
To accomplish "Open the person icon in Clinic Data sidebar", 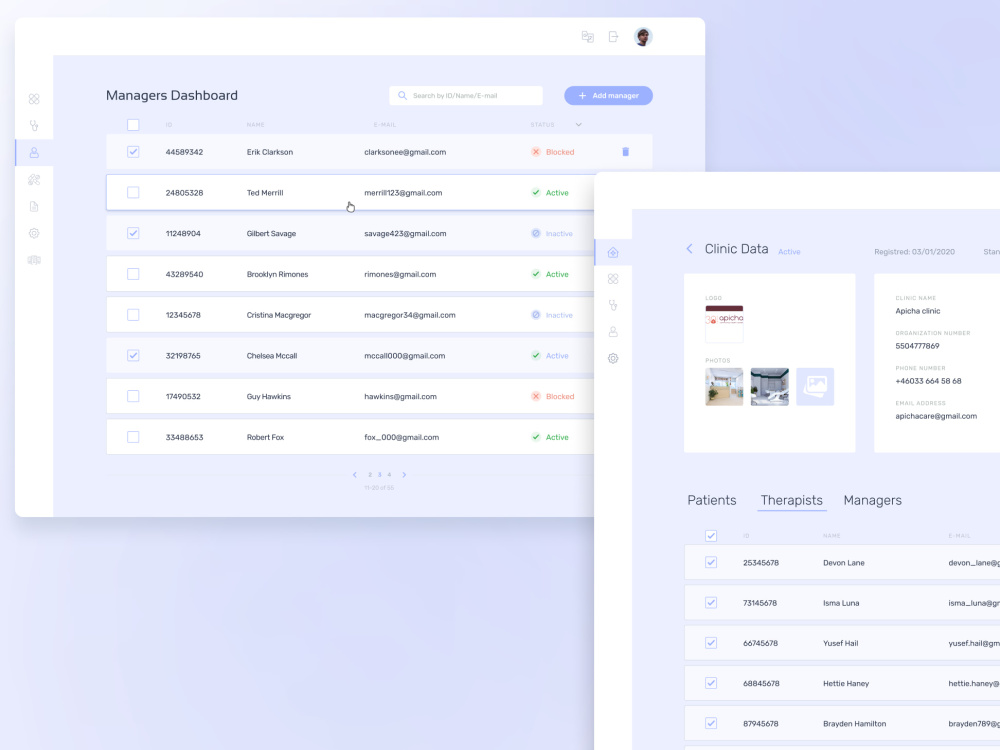I will point(613,332).
